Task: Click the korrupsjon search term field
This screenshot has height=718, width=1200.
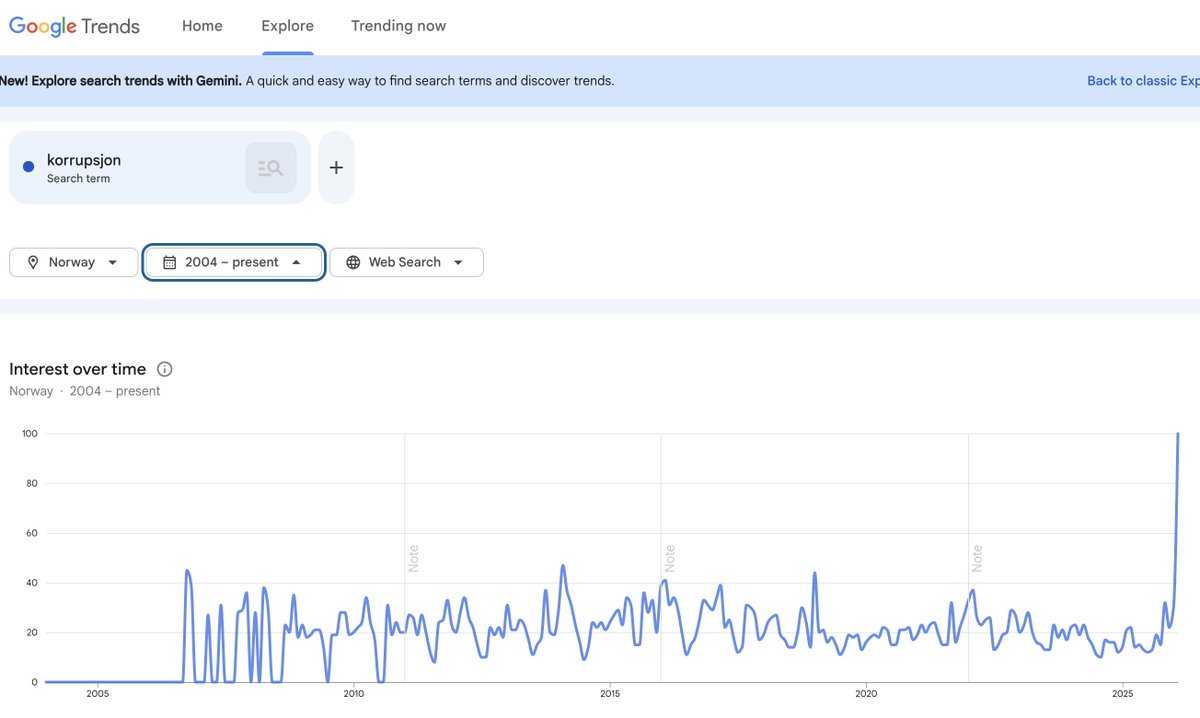Action: coord(160,168)
